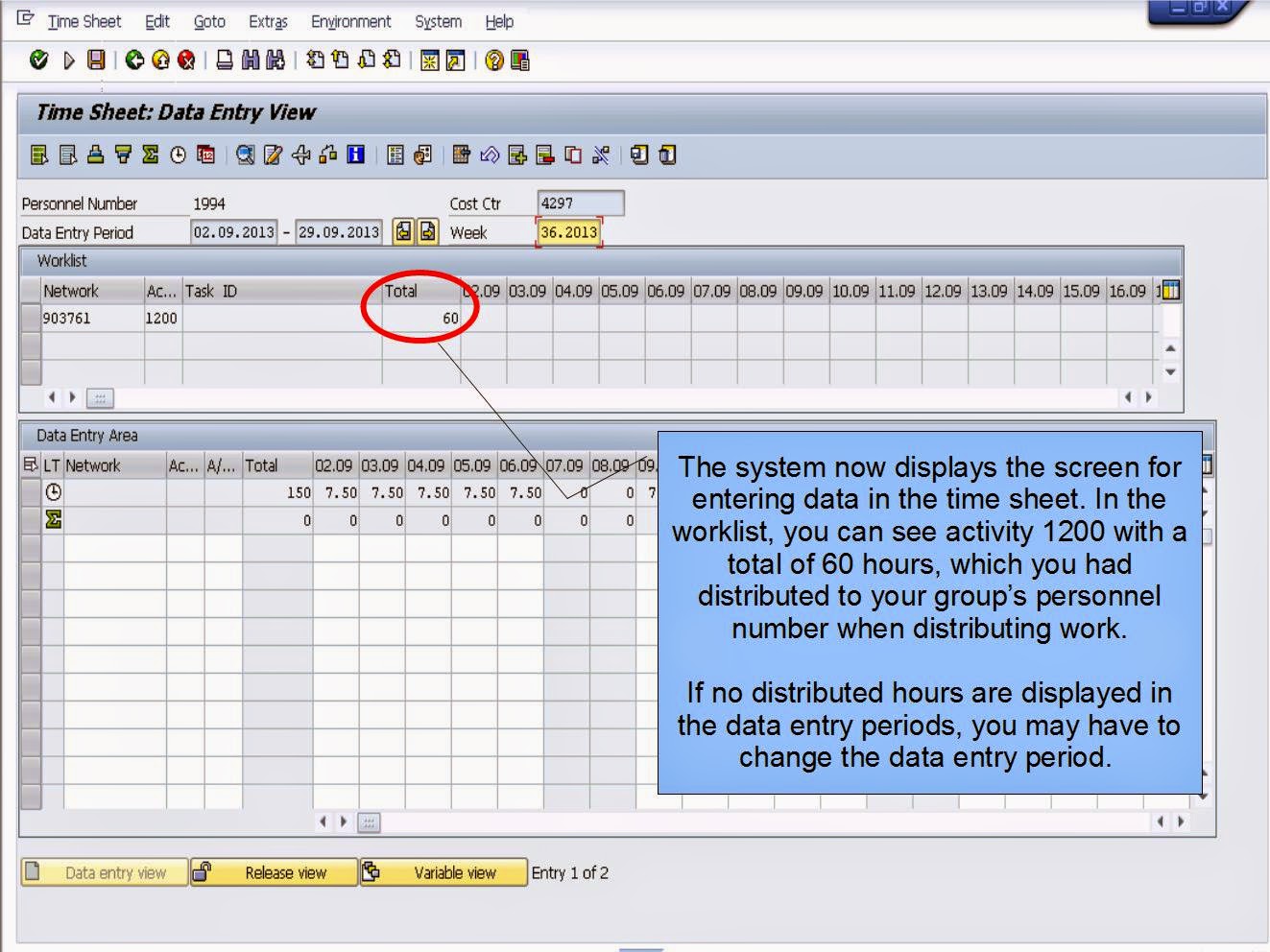Screen dimensions: 1270x952
Task: Open the Goto menu
Action: 209,21
